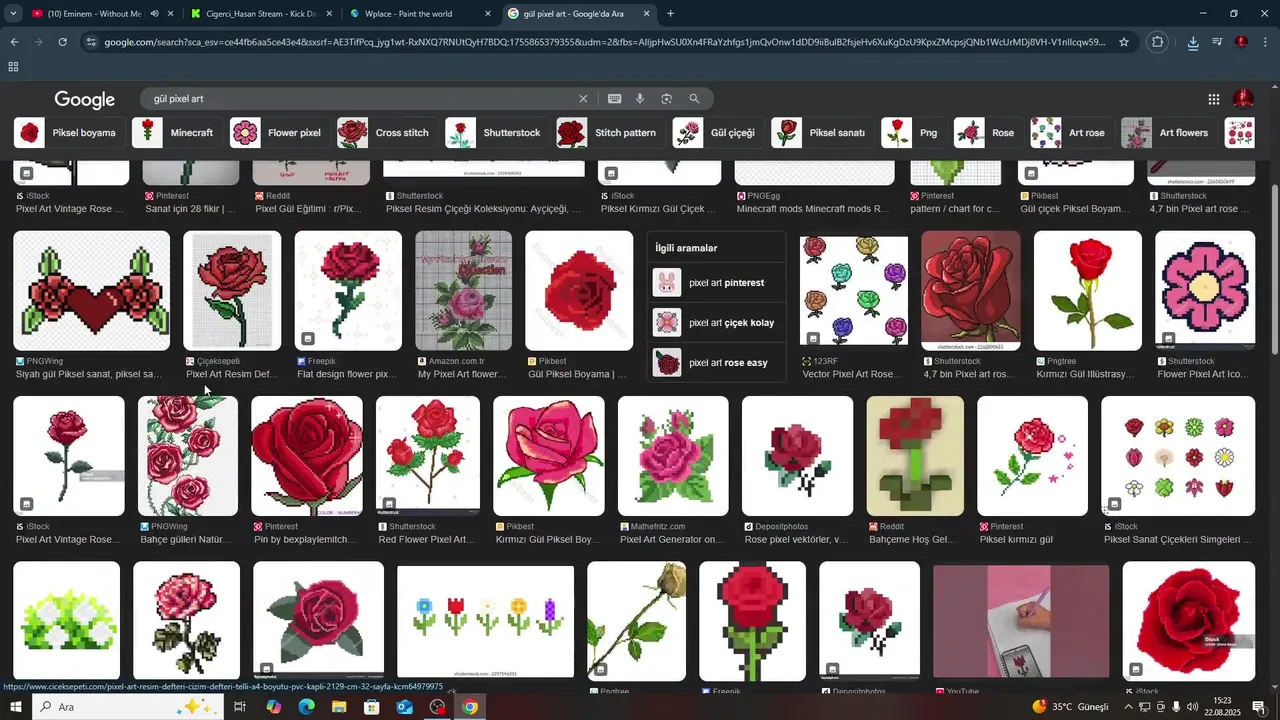Select the Art flowers filter chip
Image resolution: width=1280 pixels, height=720 pixels.
tap(1168, 132)
